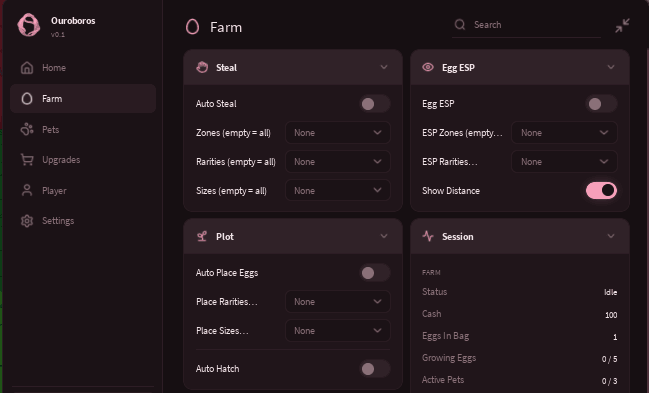Open the Player page
649x393 pixels.
(x=83, y=190)
